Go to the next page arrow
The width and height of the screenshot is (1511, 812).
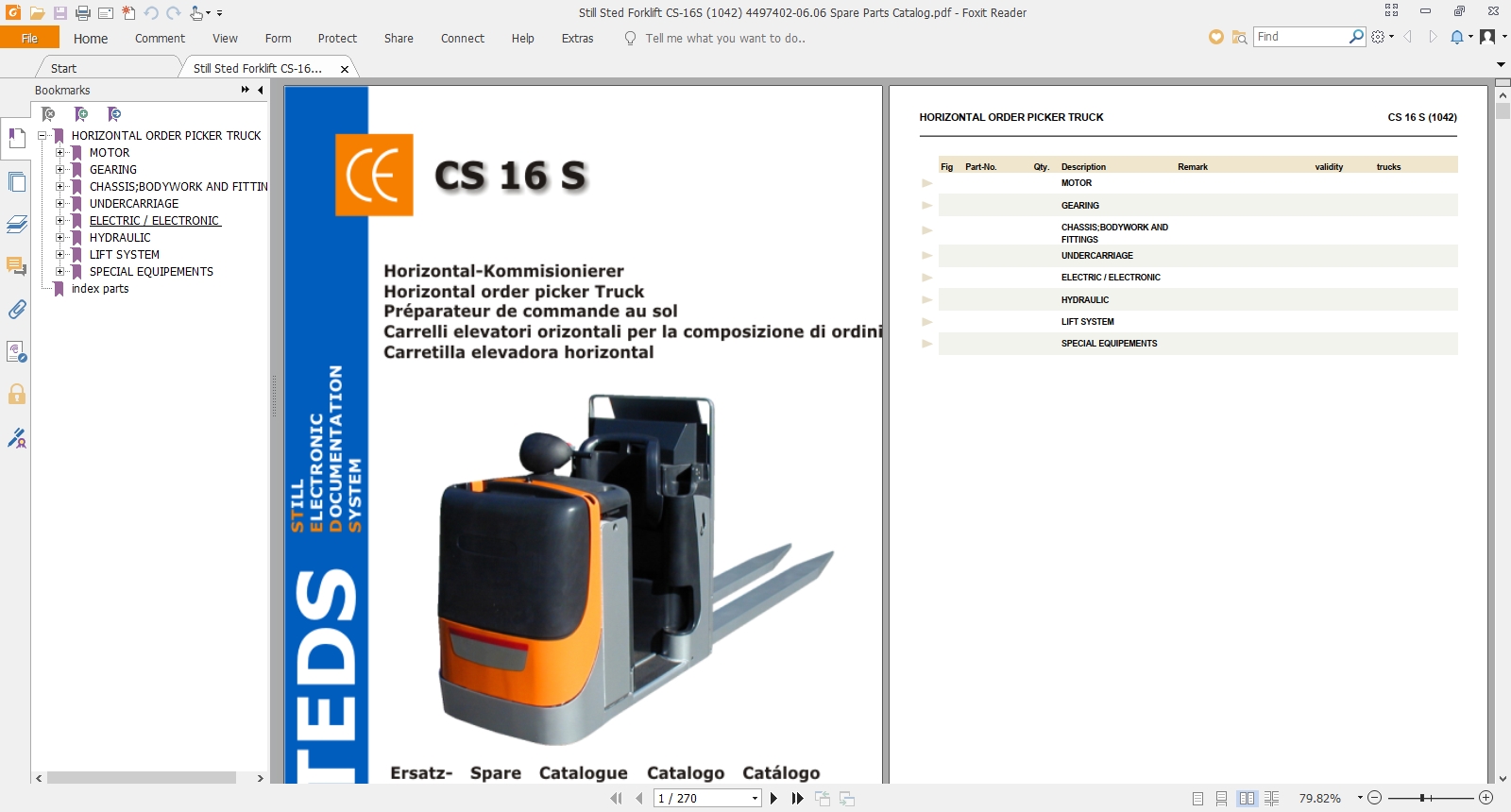pos(774,799)
